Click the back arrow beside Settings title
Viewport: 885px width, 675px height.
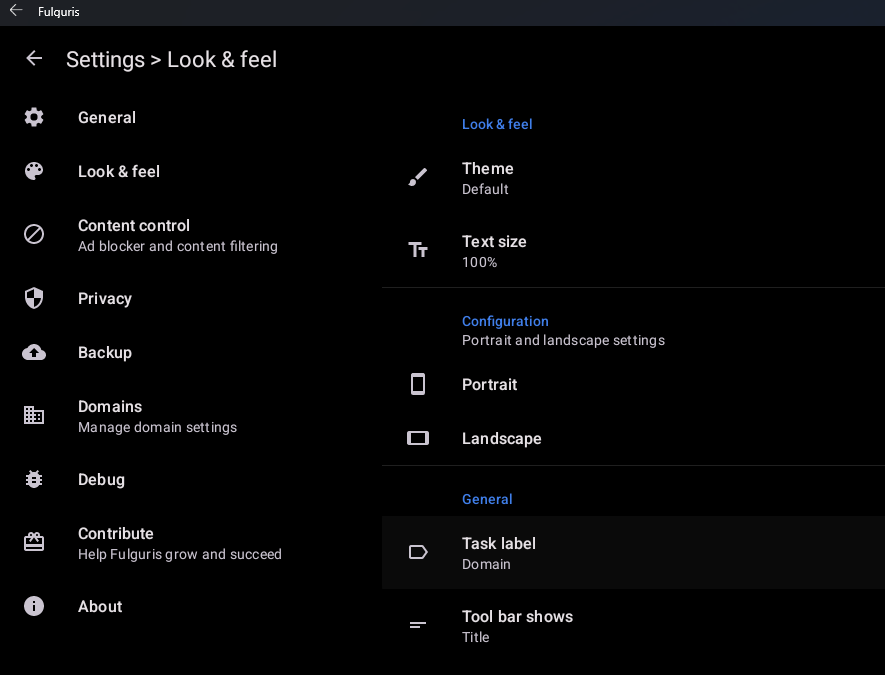point(33,58)
